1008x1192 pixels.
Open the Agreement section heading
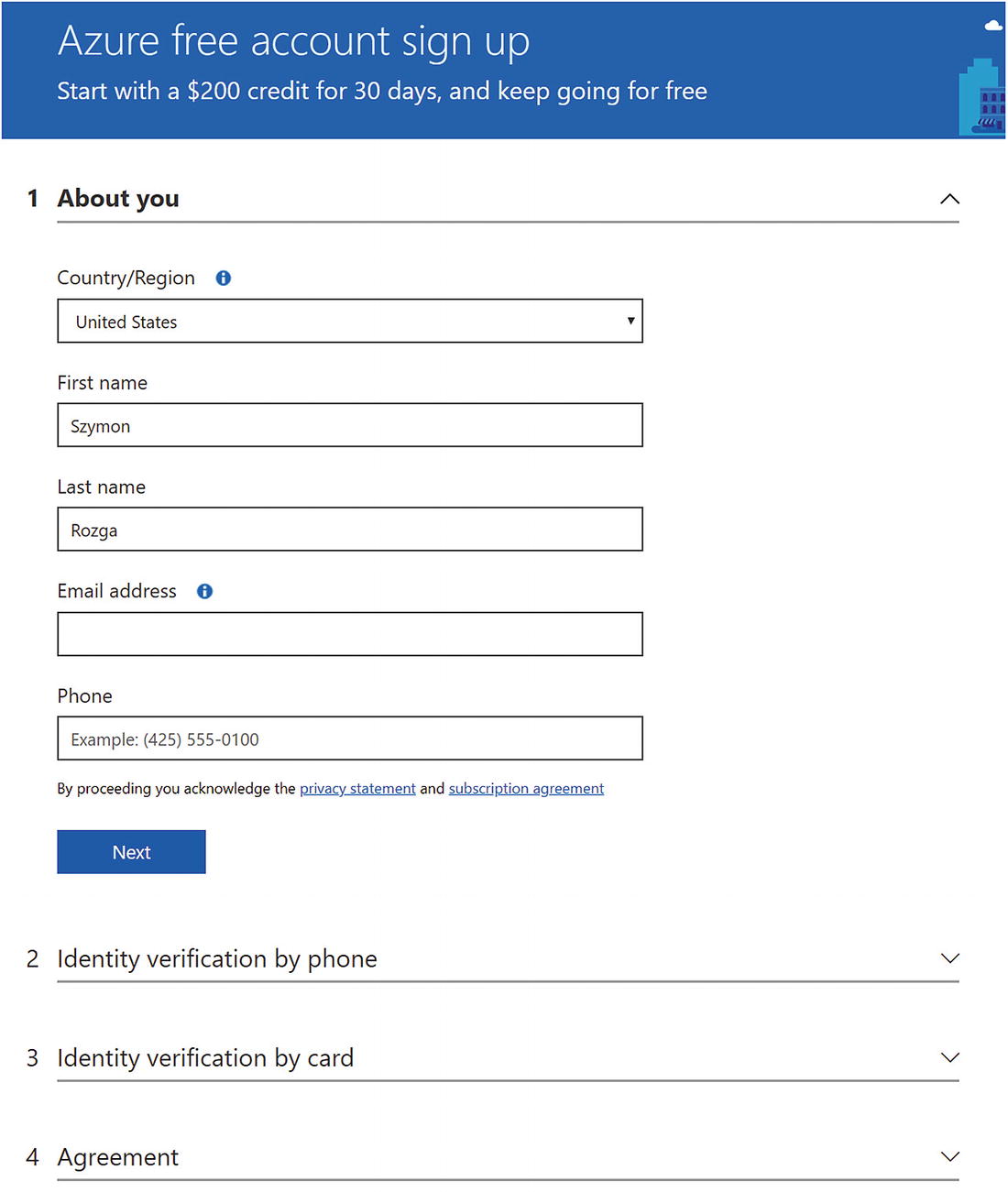click(x=118, y=1157)
